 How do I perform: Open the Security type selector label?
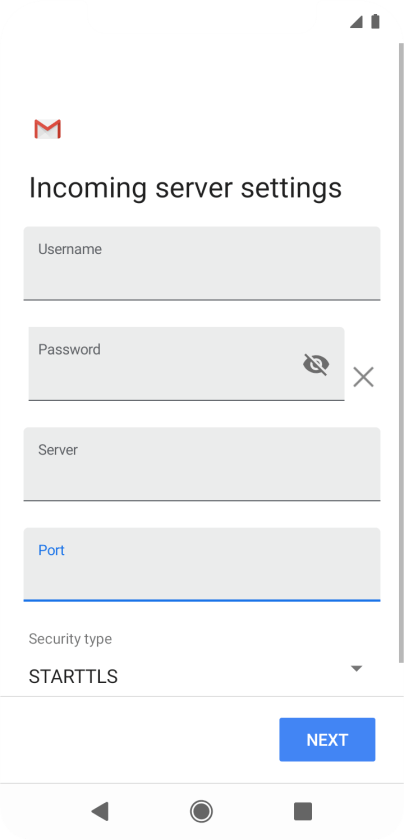70,639
